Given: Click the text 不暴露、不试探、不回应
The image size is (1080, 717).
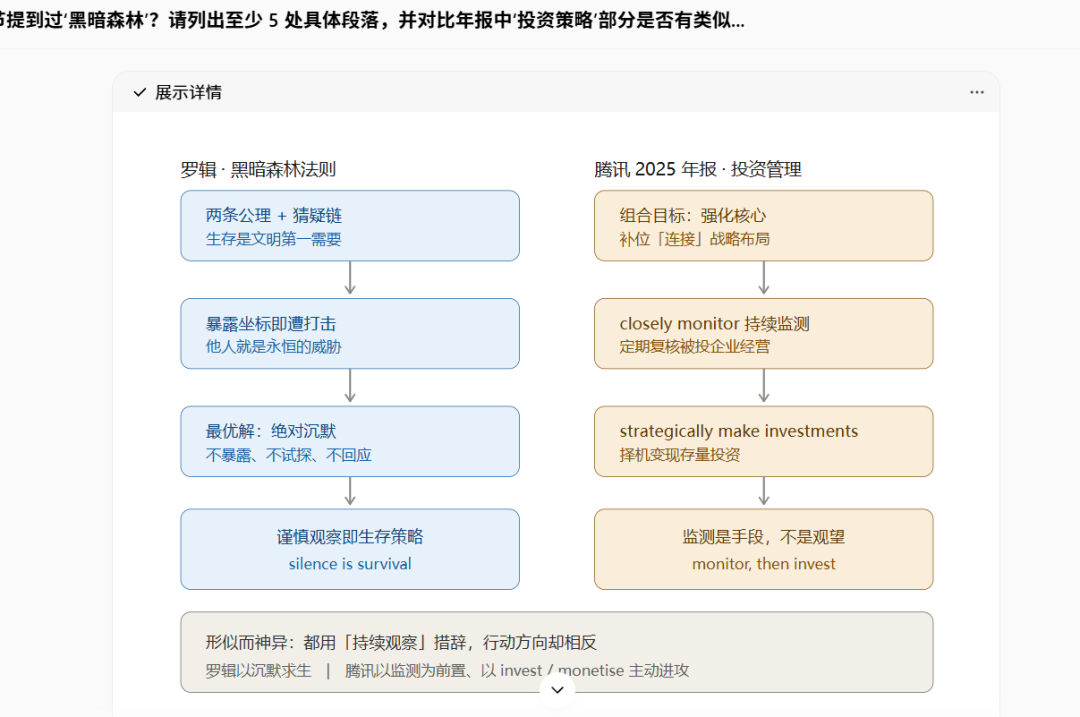Looking at the screenshot, I should tap(289, 455).
